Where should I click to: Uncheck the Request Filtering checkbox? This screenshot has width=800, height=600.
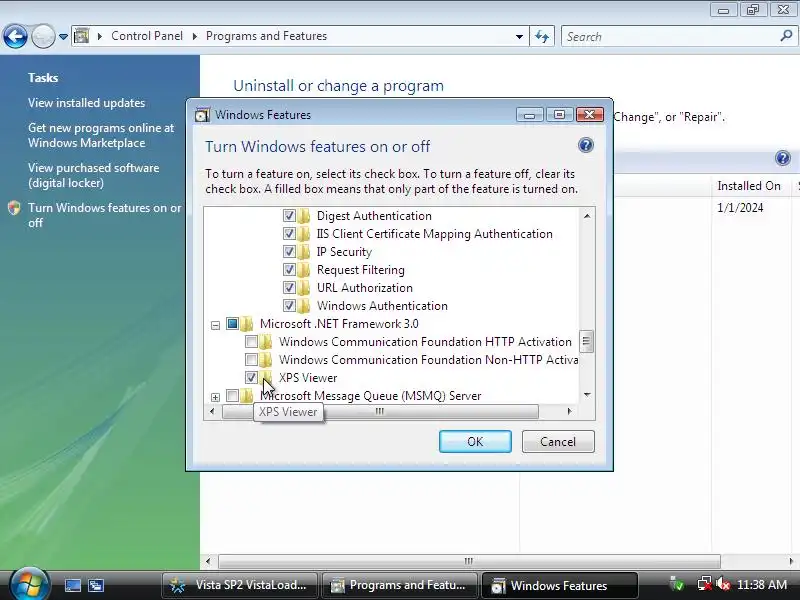(x=289, y=269)
